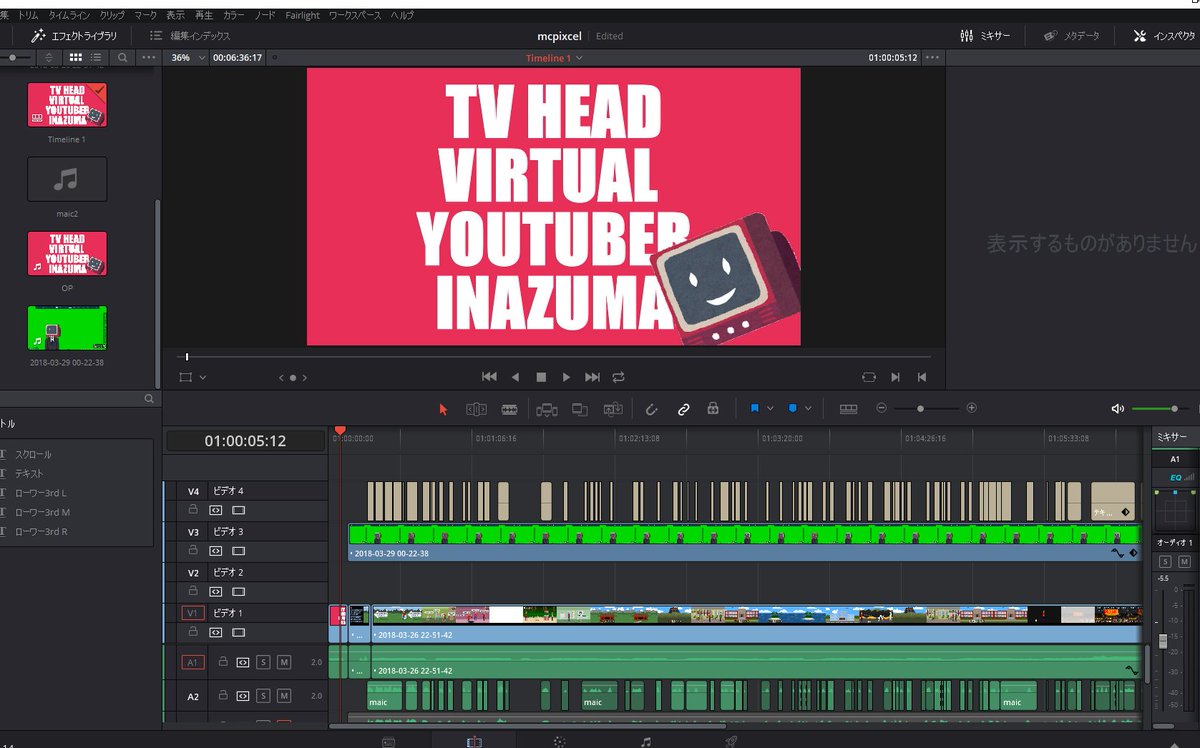Select the テキスト title item

[x=29, y=473]
